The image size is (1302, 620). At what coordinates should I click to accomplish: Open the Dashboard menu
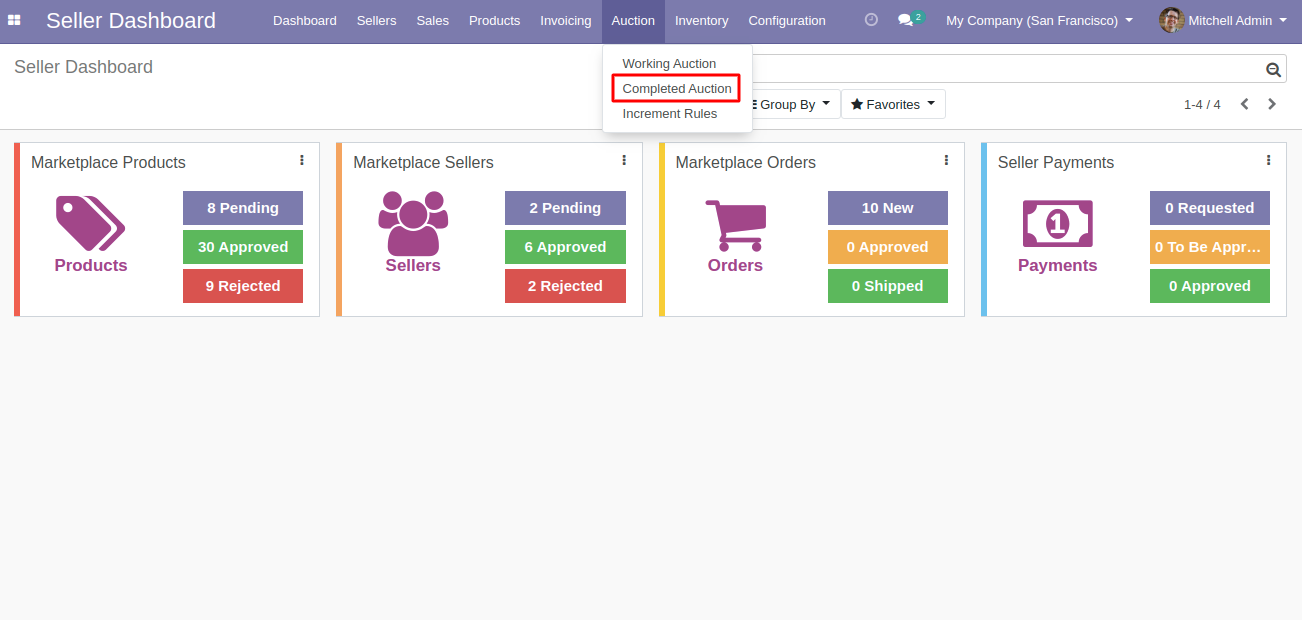point(305,20)
